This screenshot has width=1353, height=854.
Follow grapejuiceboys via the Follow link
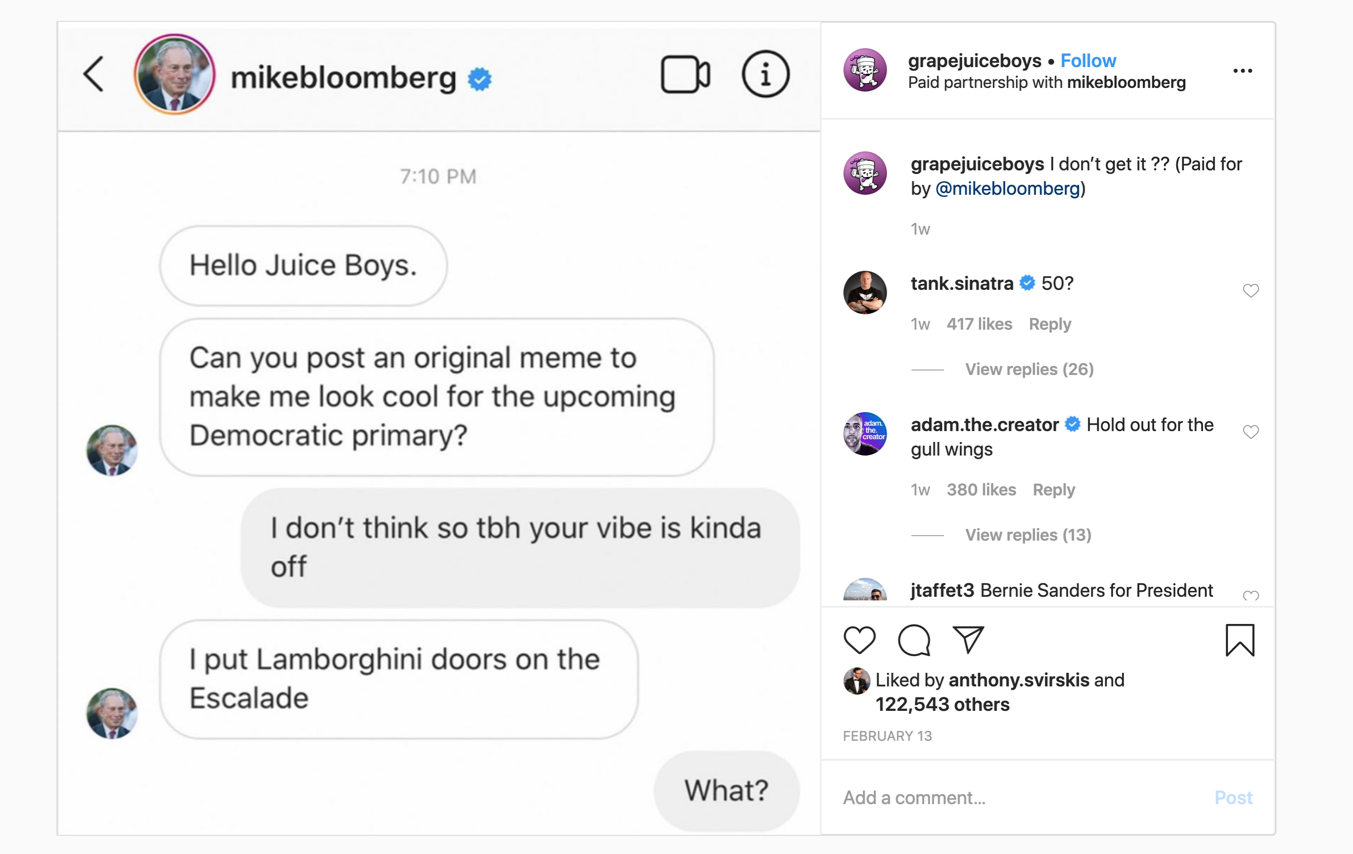tap(1088, 60)
